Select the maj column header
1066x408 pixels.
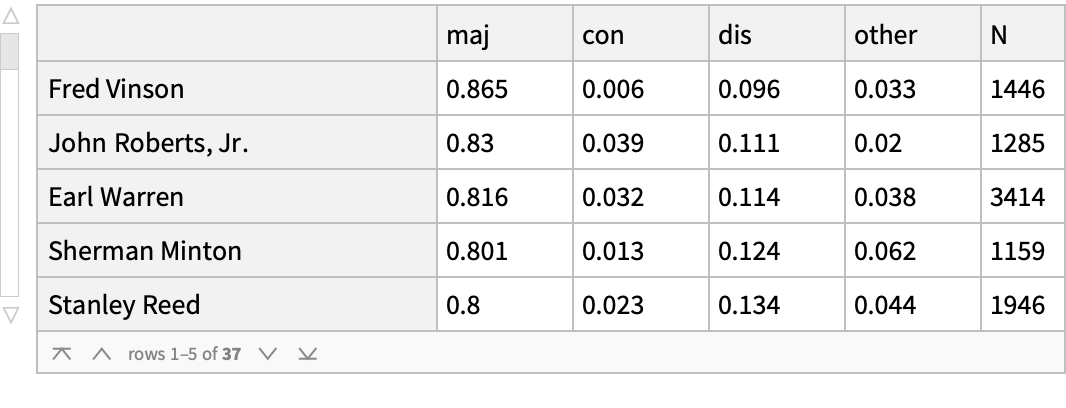pos(504,35)
